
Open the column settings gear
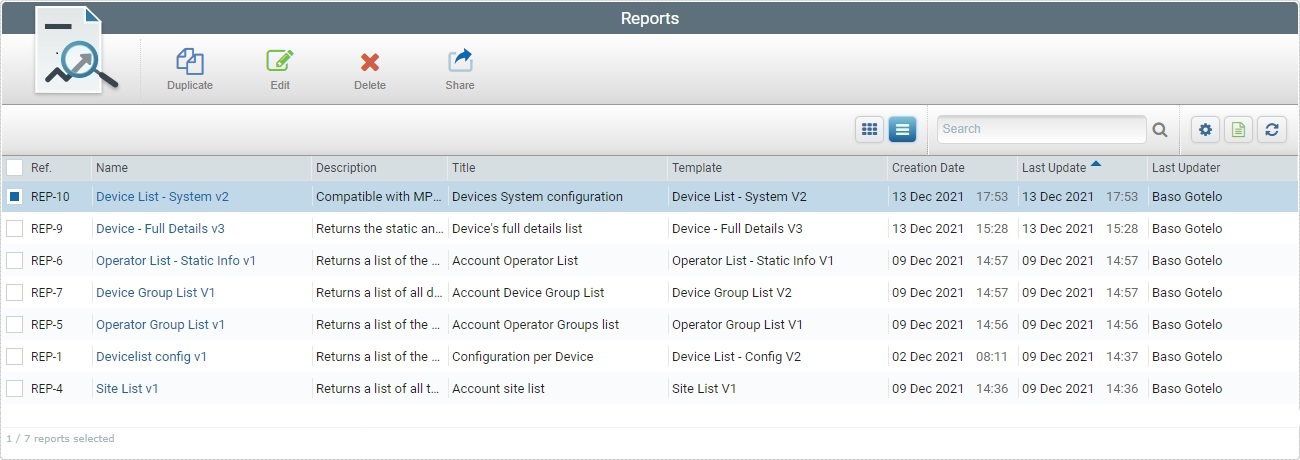pos(1205,129)
